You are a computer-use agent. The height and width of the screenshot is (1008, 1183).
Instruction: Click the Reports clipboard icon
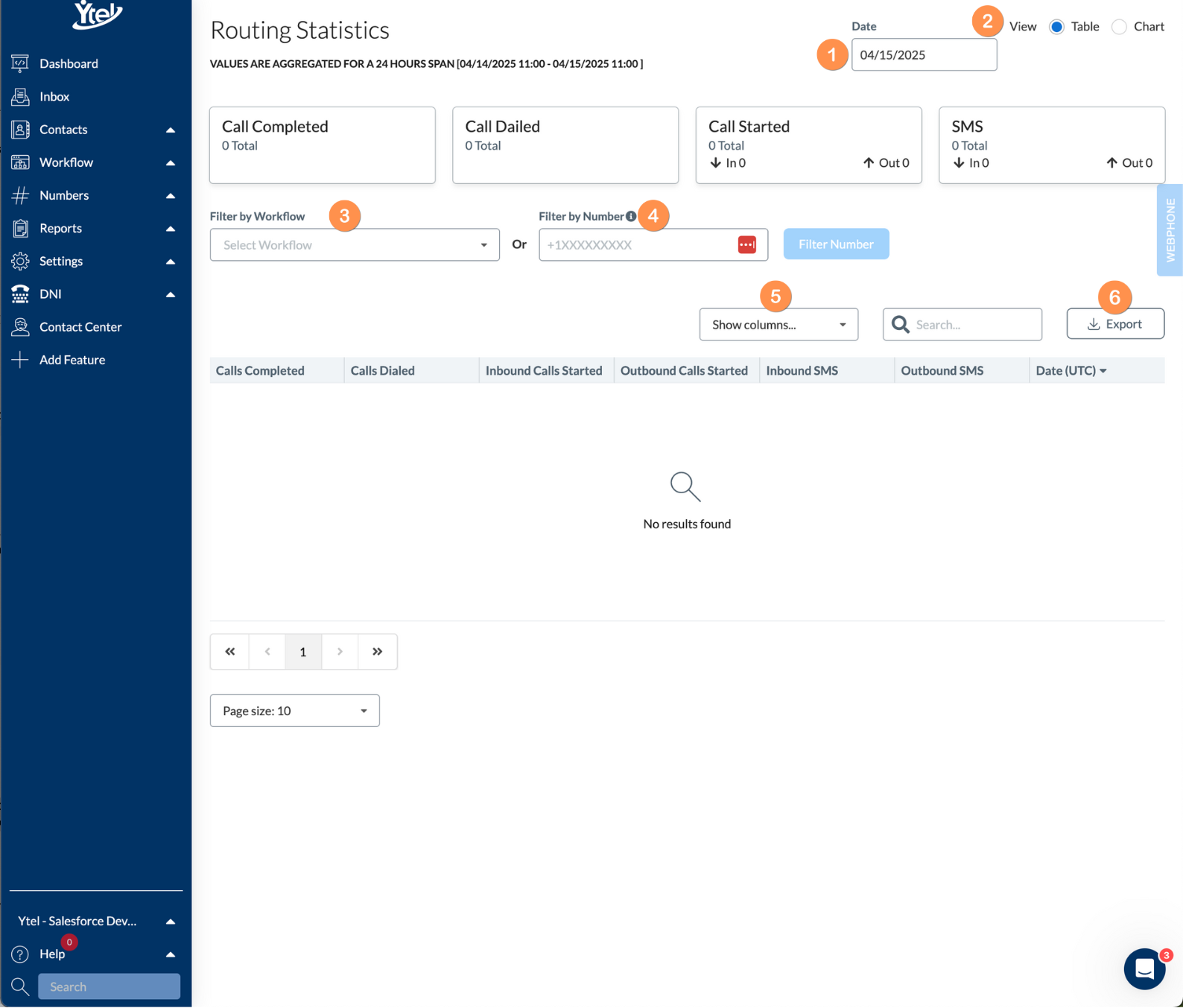[20, 228]
